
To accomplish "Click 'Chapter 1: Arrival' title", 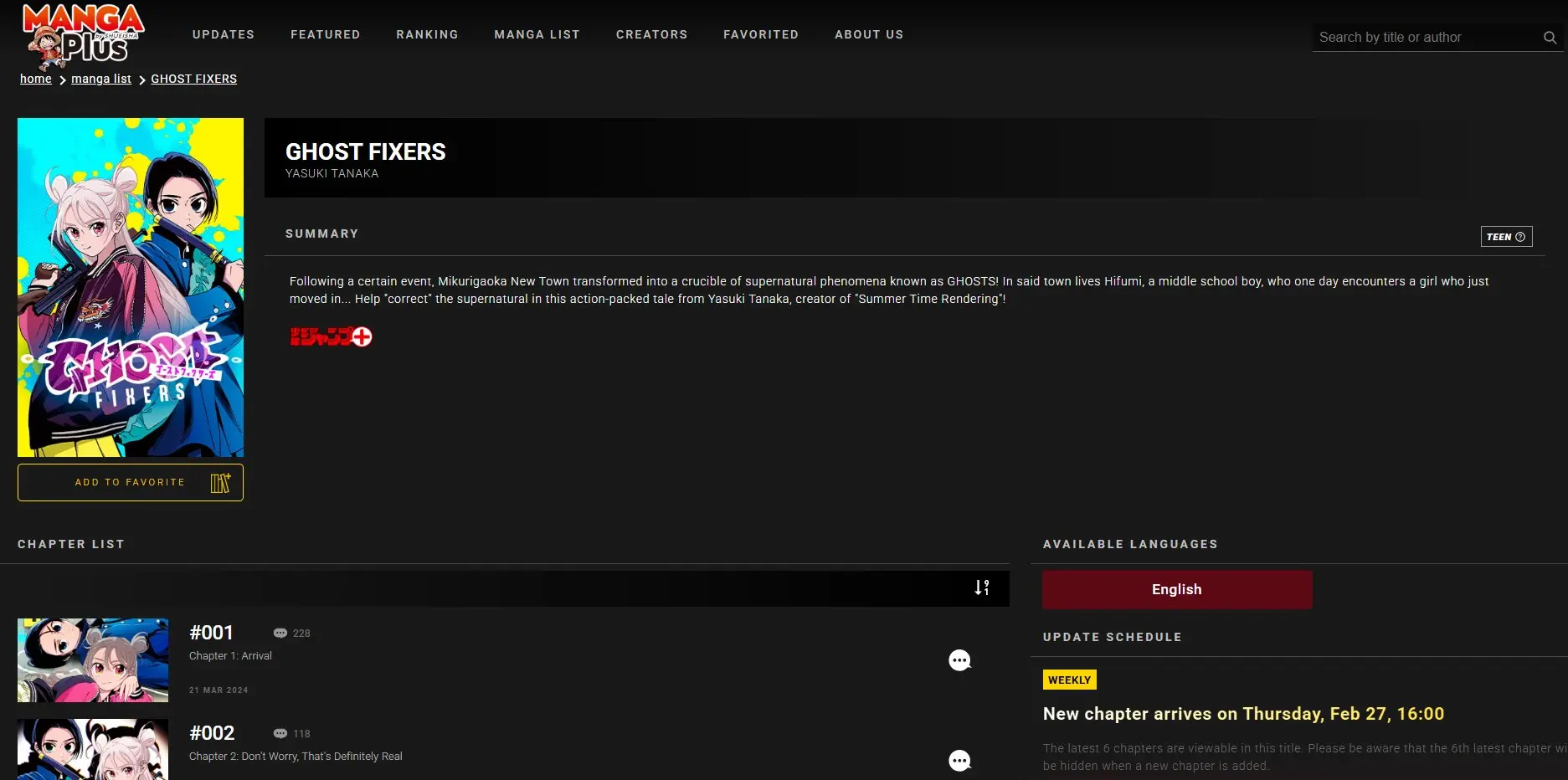I will pos(230,656).
